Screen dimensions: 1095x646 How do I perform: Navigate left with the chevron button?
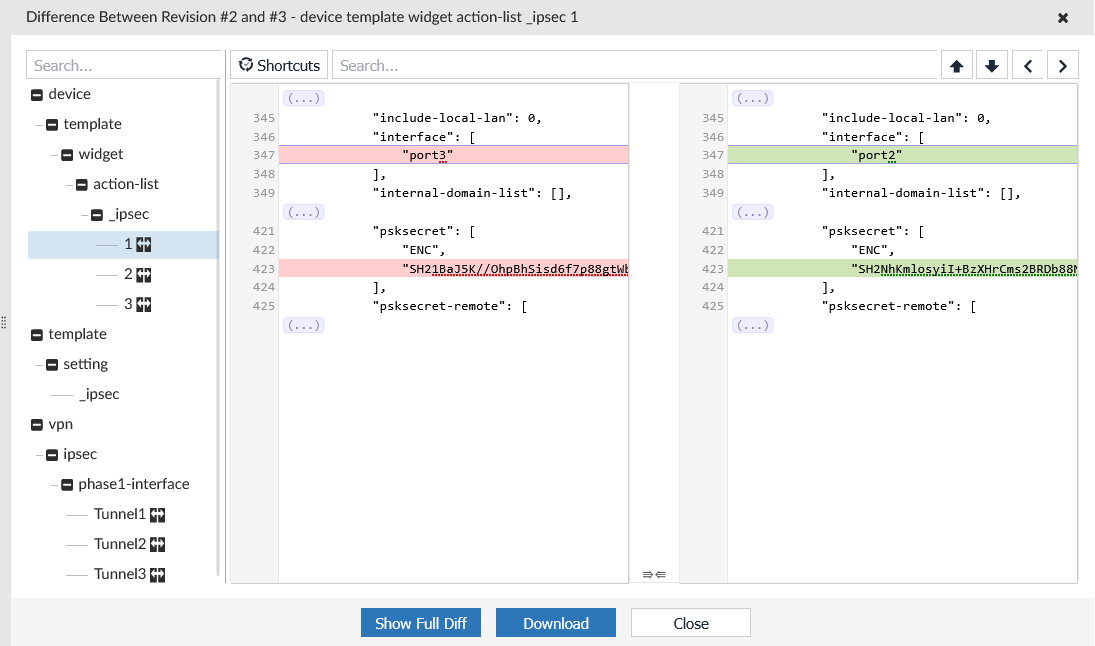(x=1027, y=64)
